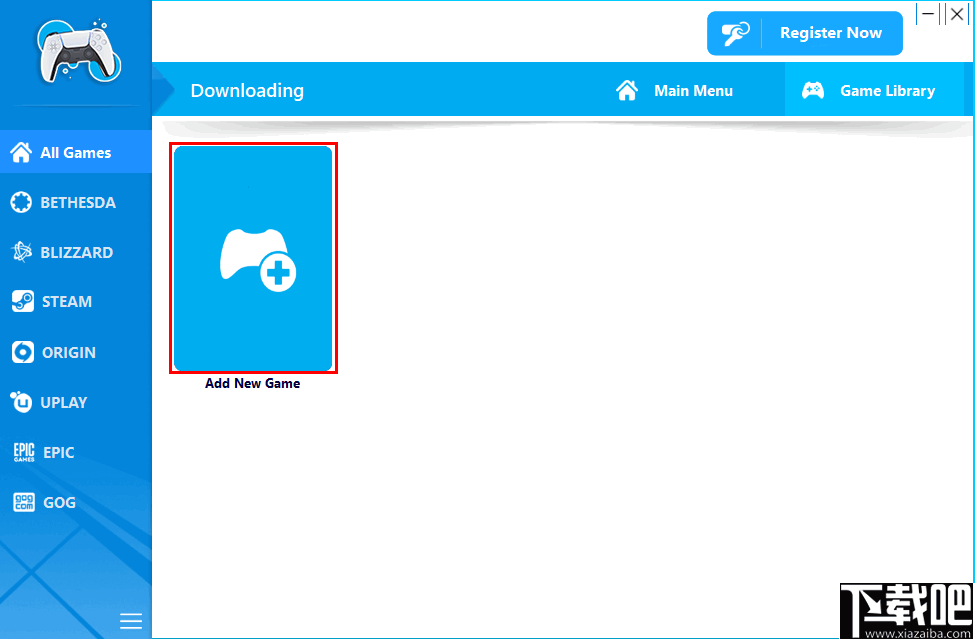Click the Add New Game tile
This screenshot has height=639, width=975.
pyautogui.click(x=253, y=258)
